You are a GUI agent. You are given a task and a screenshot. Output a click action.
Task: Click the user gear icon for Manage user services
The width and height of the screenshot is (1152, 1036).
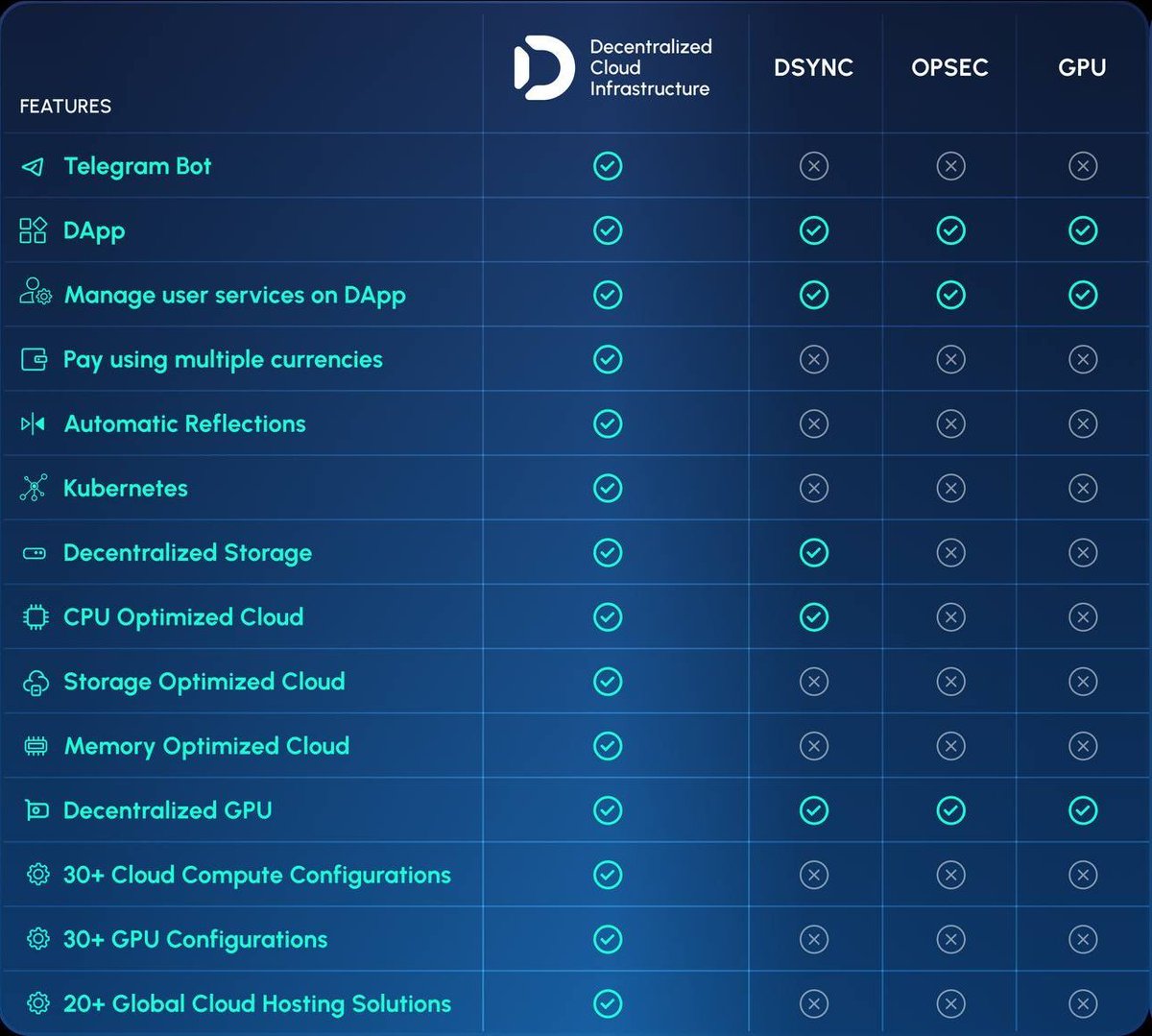click(x=36, y=292)
